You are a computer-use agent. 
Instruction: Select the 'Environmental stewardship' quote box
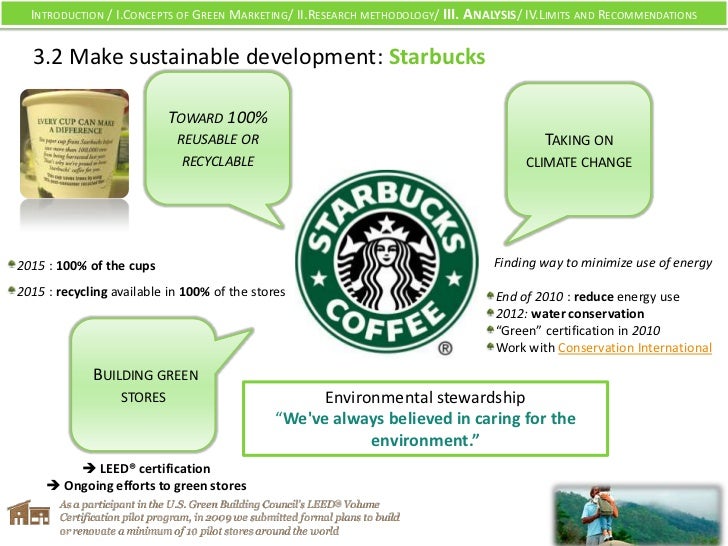tap(425, 418)
